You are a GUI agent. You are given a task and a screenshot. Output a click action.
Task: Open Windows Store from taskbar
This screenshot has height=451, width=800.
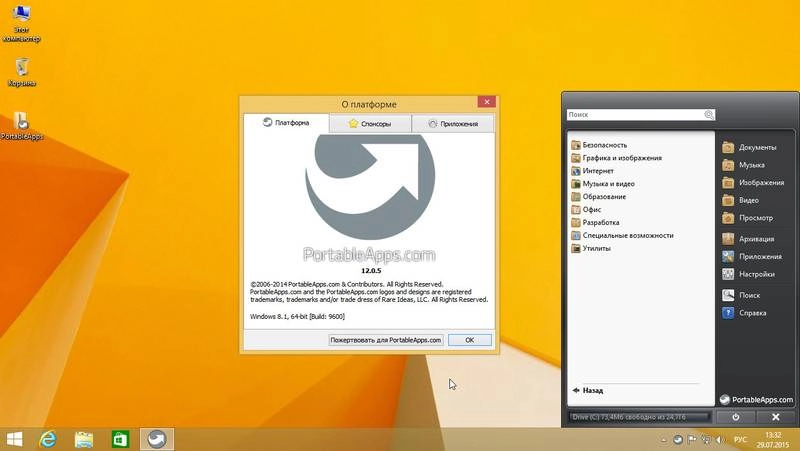120,439
